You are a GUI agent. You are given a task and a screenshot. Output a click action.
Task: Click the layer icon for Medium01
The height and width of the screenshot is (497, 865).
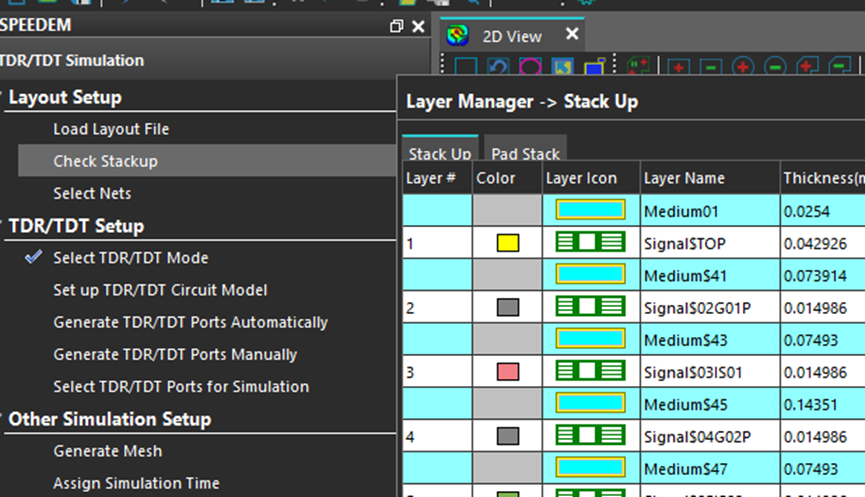click(x=590, y=210)
